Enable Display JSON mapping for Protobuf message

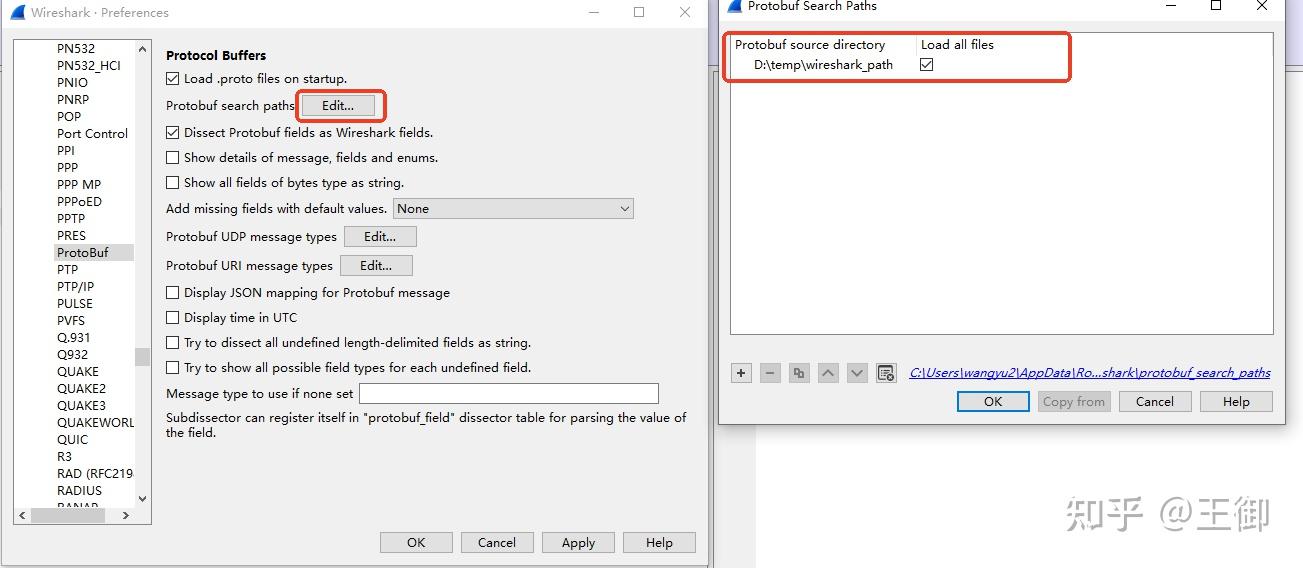(x=173, y=293)
